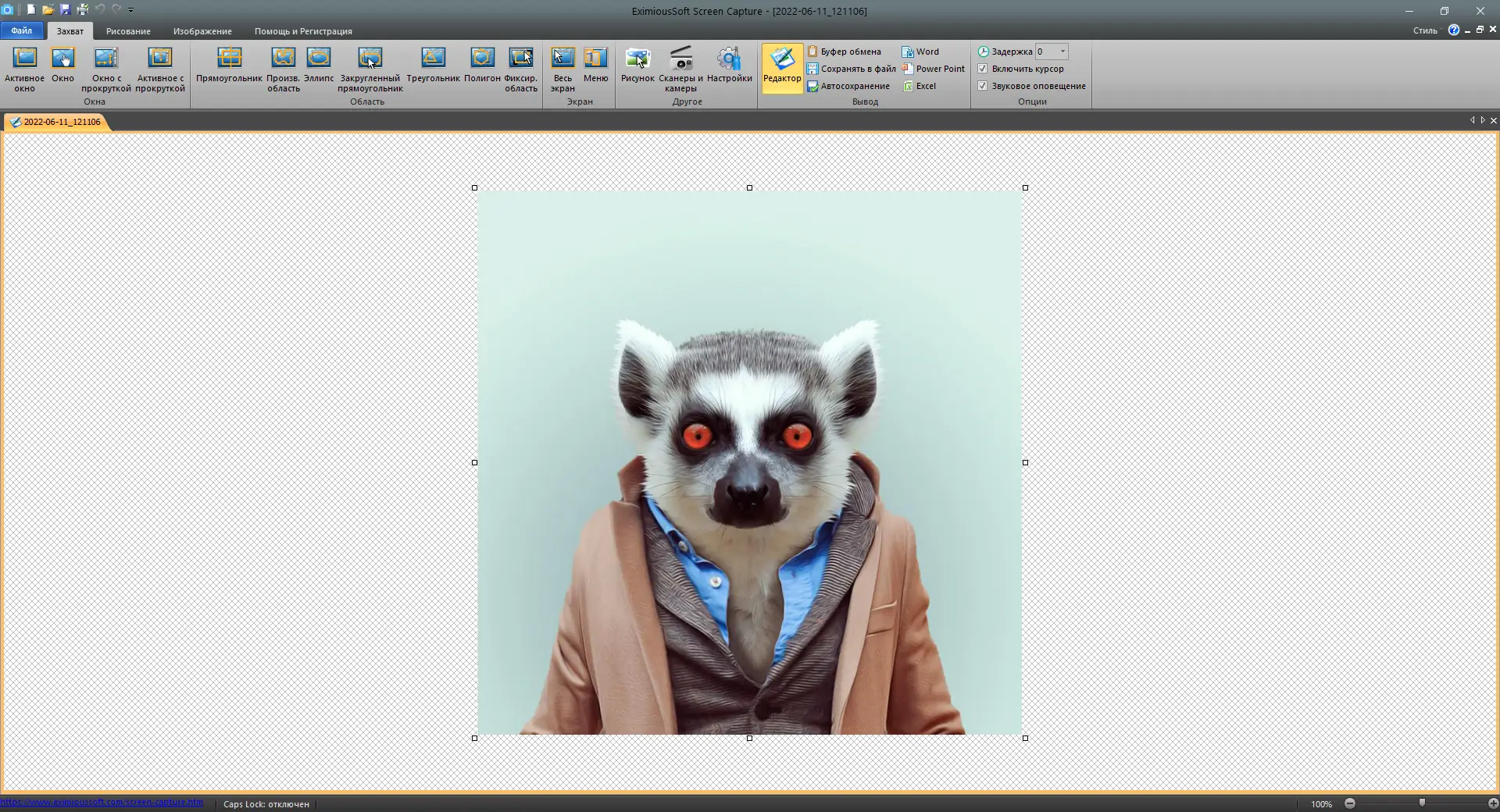Uncheck Include cursor (Включить курсор) checkbox
The height and width of the screenshot is (812, 1500).
(x=983, y=69)
